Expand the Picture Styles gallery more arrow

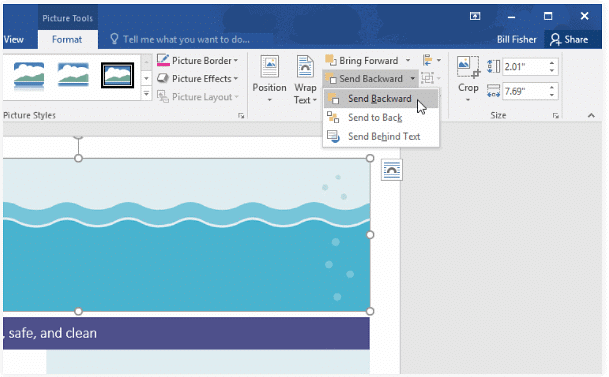point(146,94)
